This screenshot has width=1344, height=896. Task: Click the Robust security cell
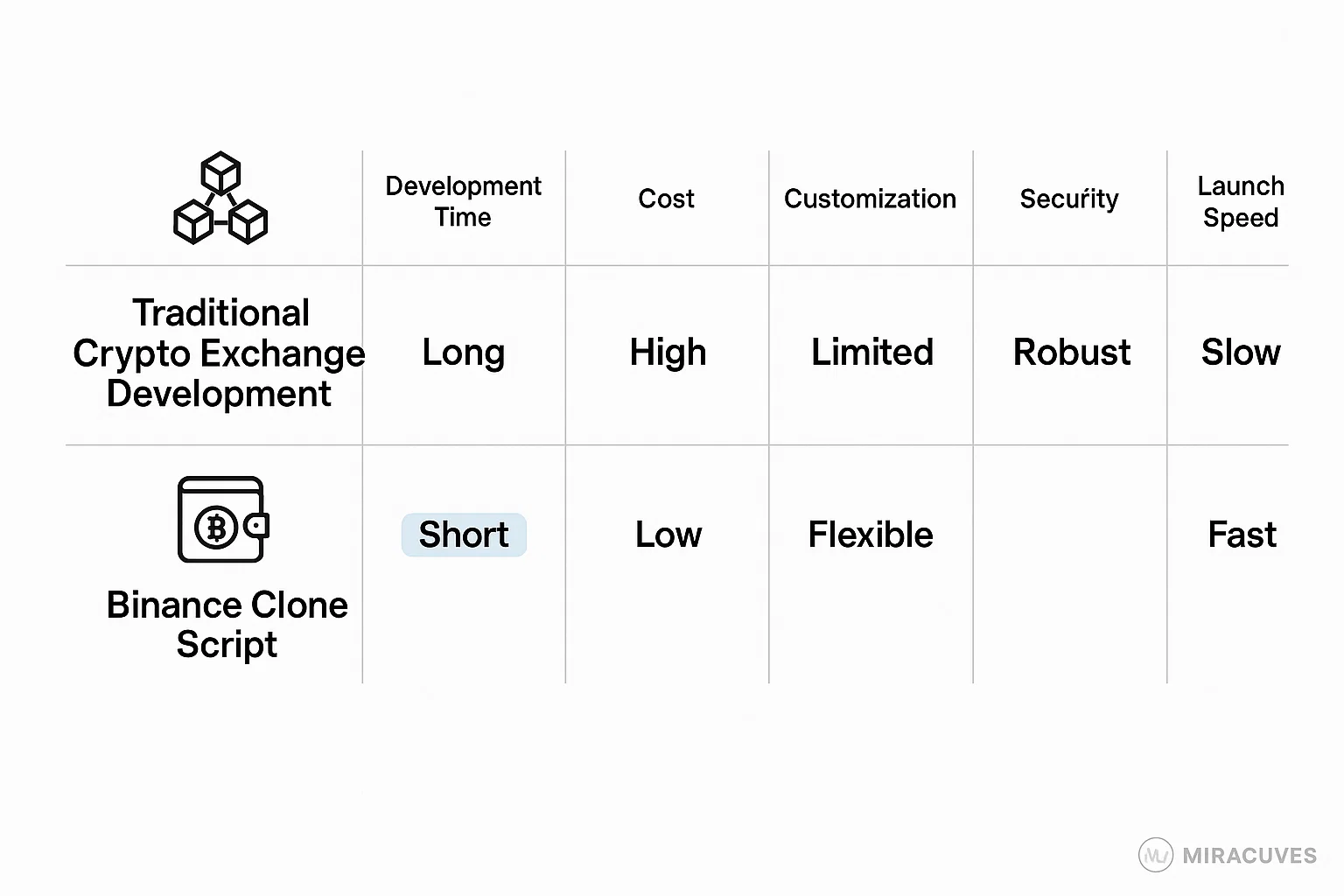(1071, 353)
